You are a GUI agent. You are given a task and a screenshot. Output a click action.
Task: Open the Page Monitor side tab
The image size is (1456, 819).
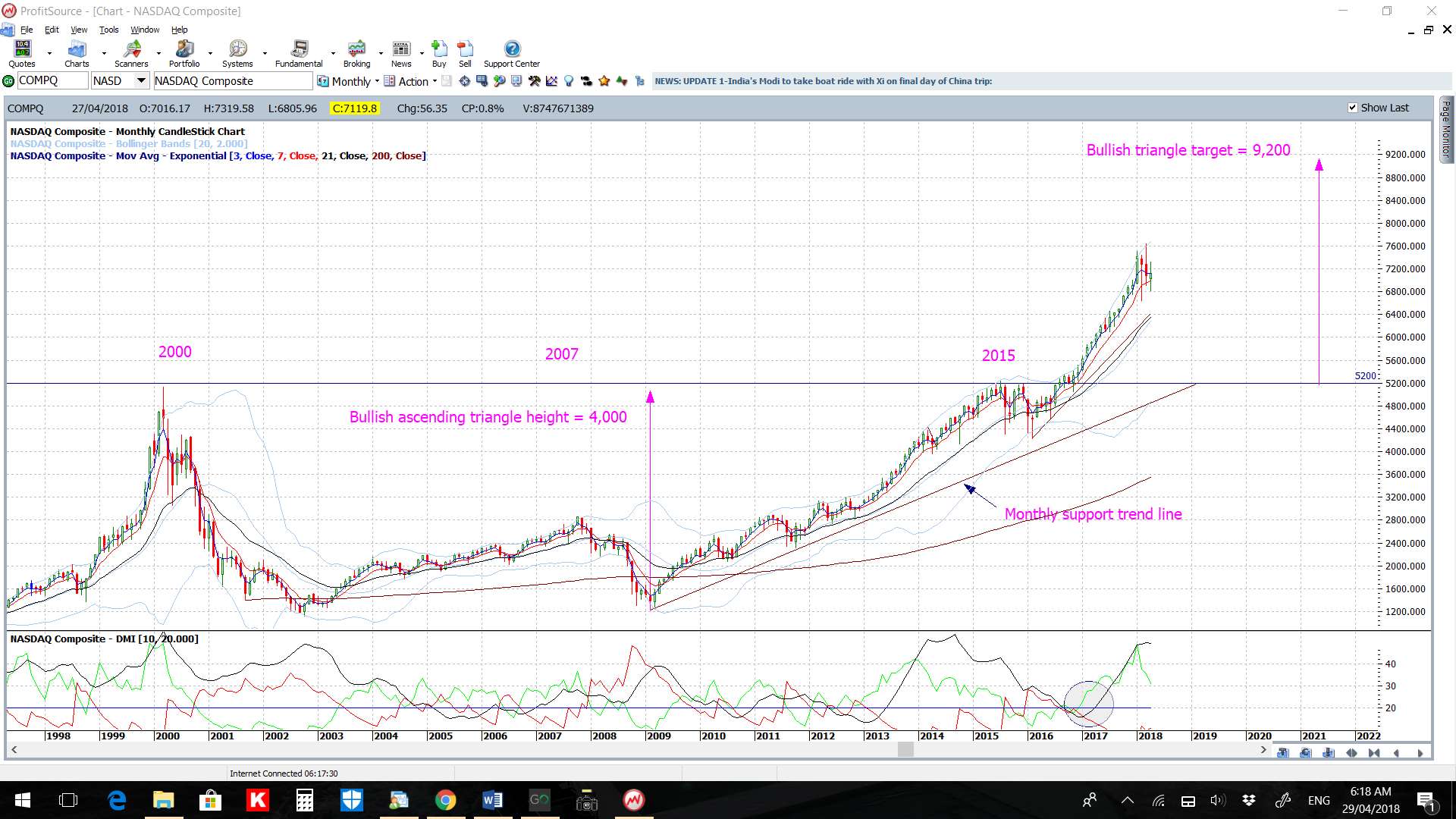click(1446, 129)
